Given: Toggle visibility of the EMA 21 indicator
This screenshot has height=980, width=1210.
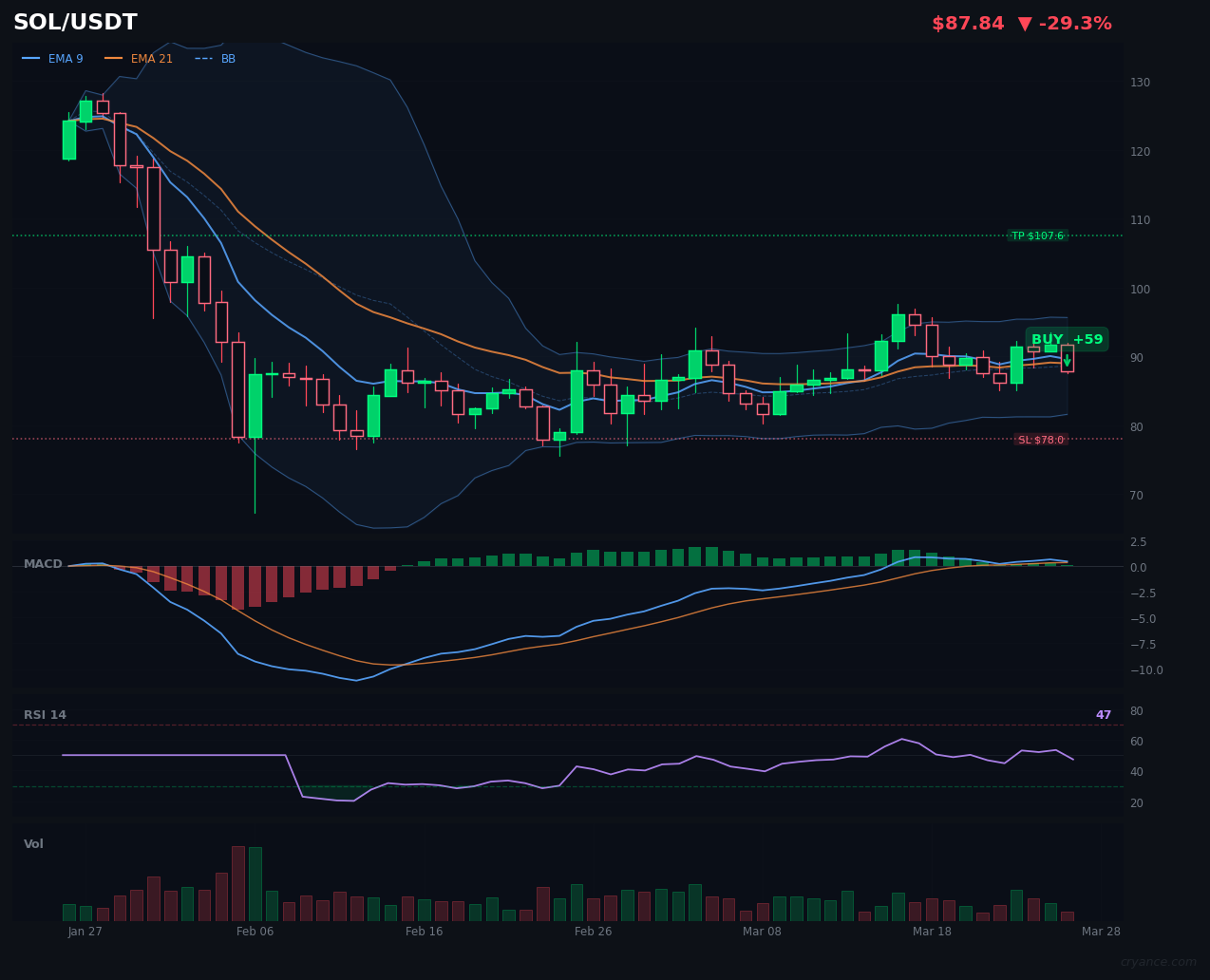Looking at the screenshot, I should [140, 58].
